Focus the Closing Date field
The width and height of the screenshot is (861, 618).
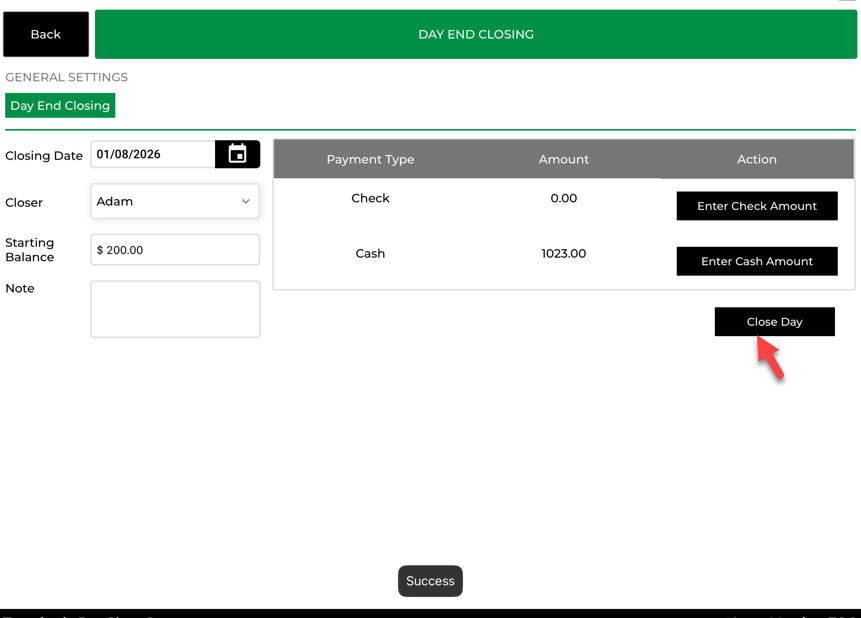[x=153, y=154]
